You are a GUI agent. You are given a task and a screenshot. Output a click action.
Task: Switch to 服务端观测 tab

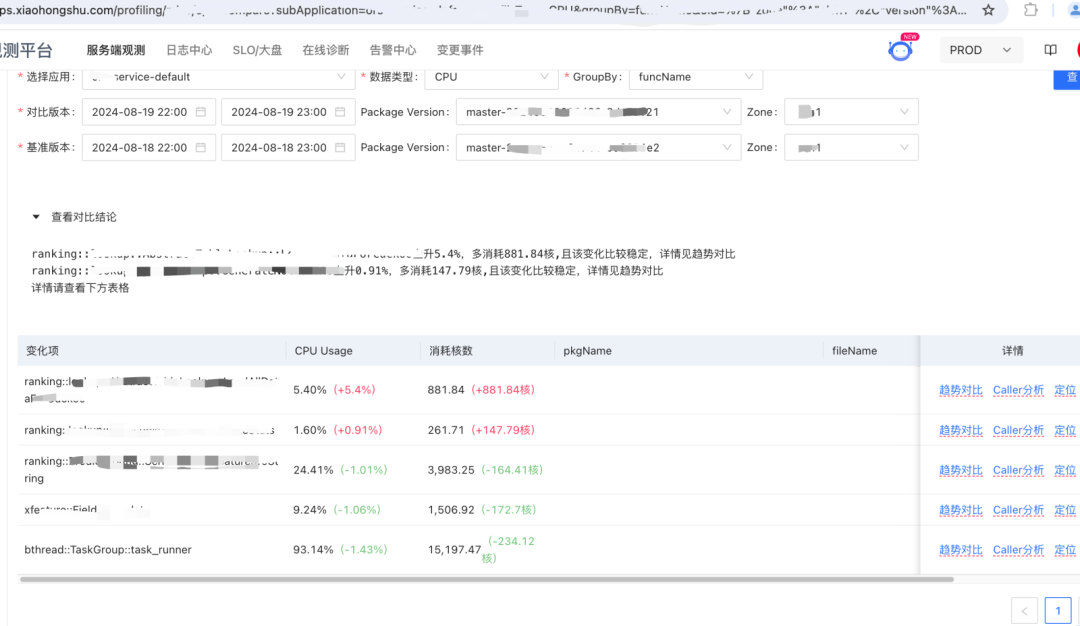click(116, 50)
